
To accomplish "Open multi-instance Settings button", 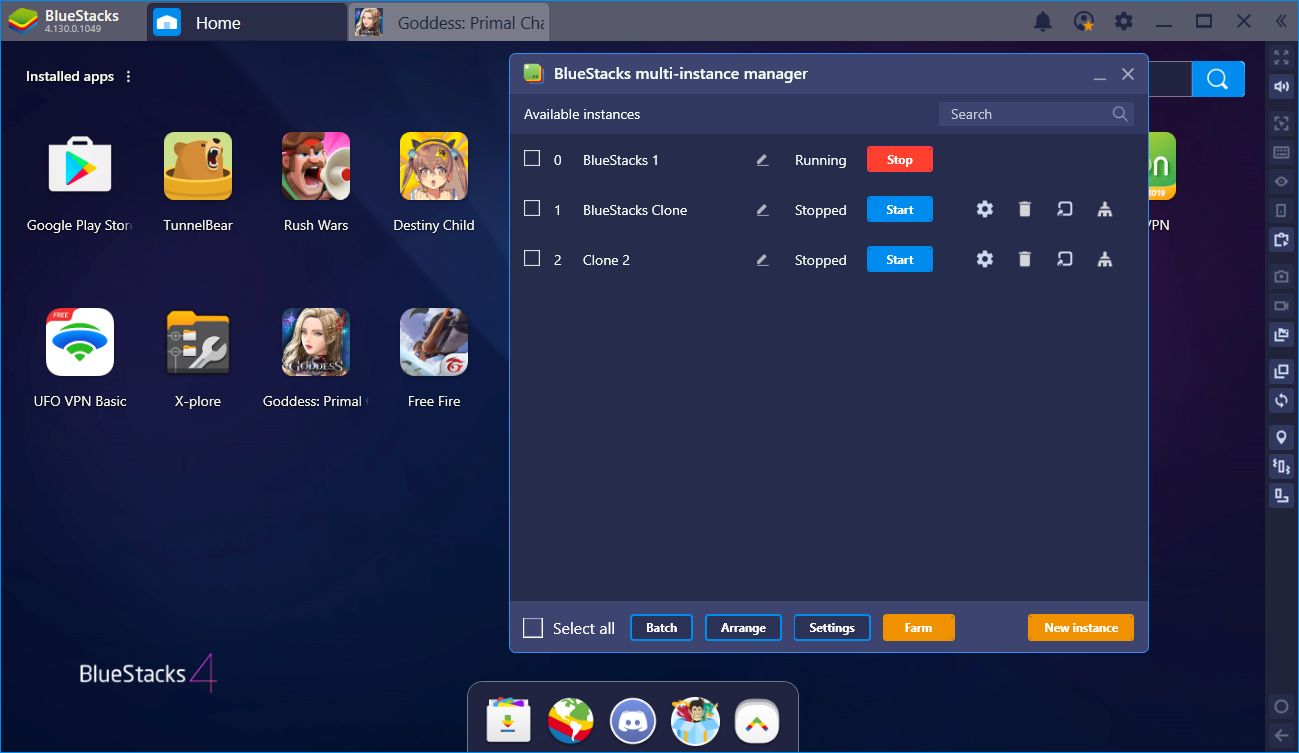I will pyautogui.click(x=832, y=627).
